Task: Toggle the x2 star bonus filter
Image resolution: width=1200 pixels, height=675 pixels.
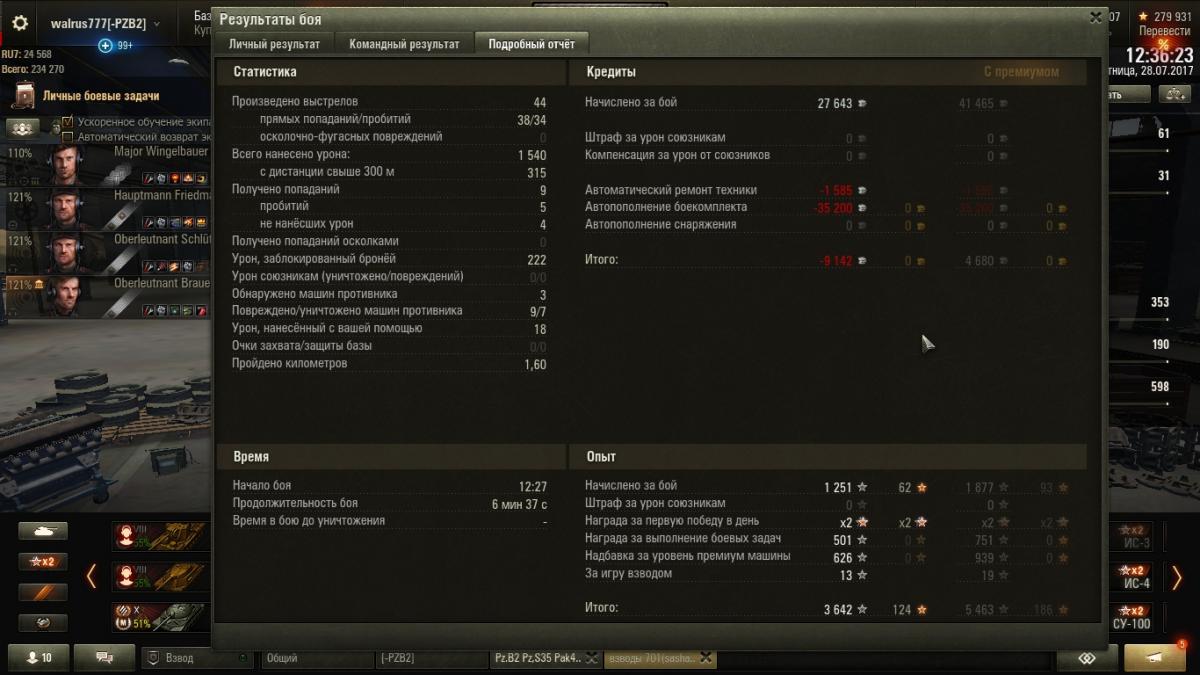Action: tap(43, 561)
